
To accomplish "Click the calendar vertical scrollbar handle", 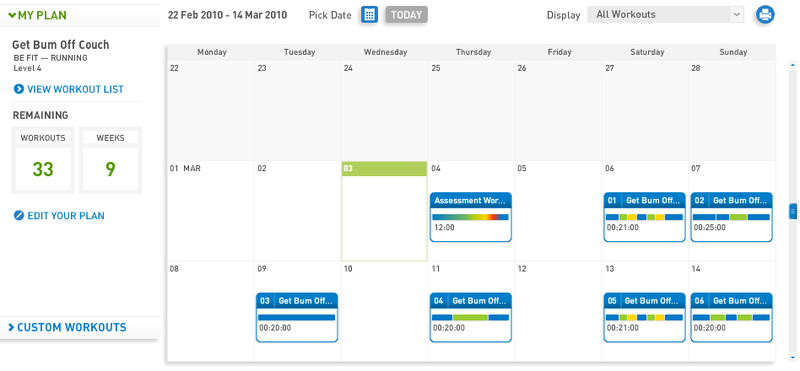I will tap(793, 211).
